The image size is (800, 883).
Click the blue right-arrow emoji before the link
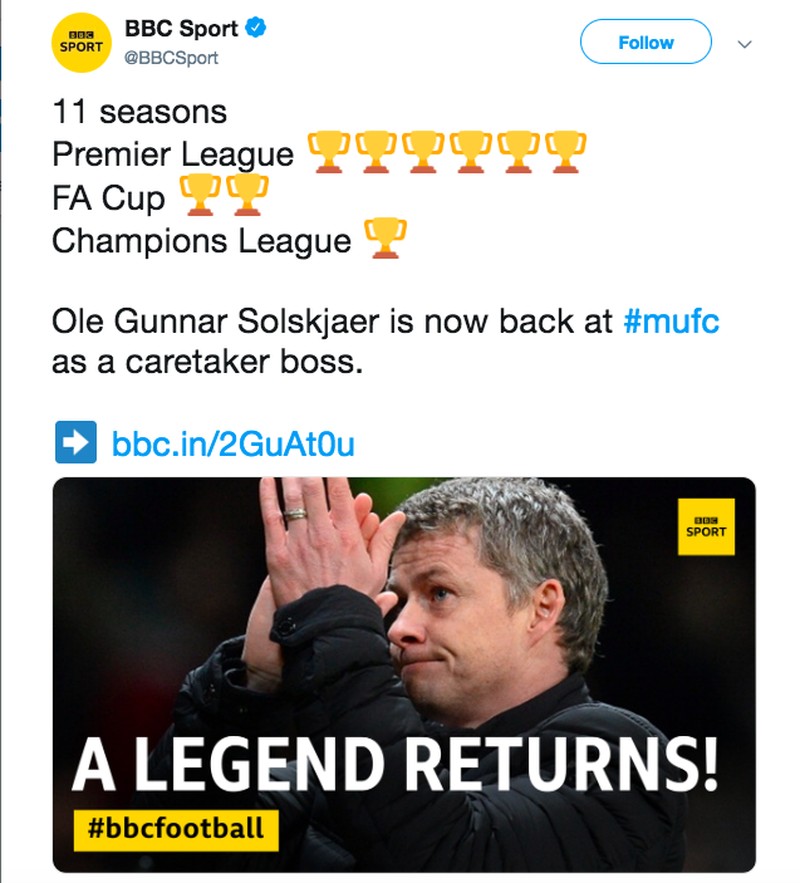tap(75, 443)
